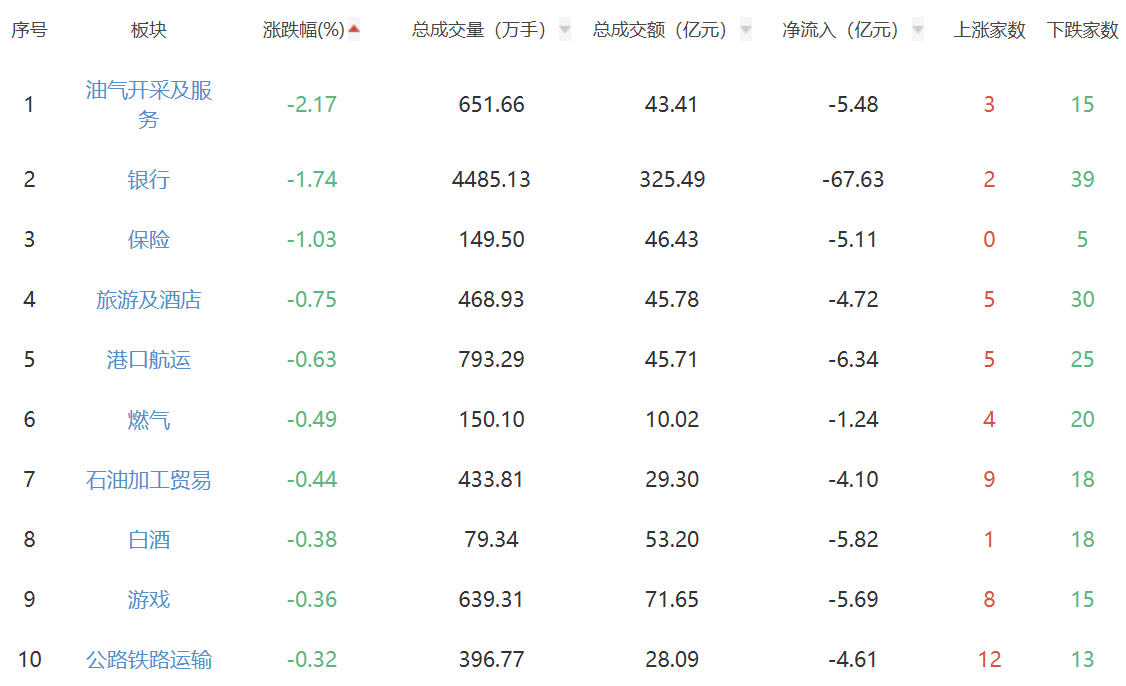
Task: Open the 游戏 sector link
Action: point(149,600)
